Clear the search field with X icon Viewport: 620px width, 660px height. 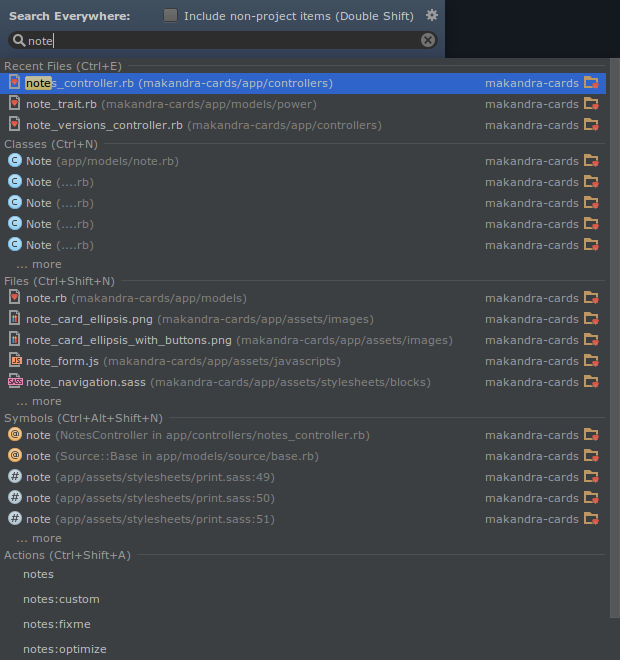[428, 40]
